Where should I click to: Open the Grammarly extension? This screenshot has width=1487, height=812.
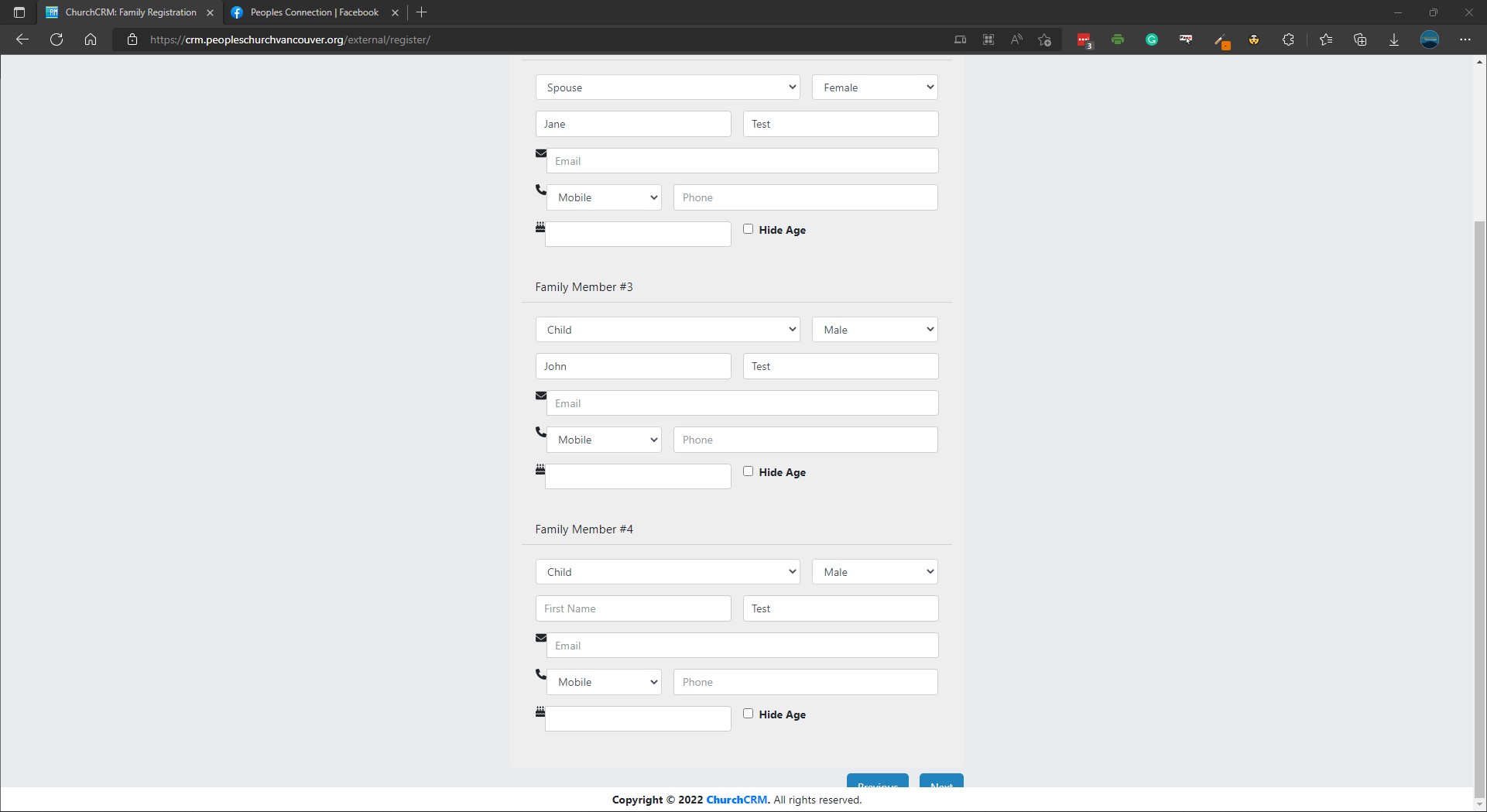[x=1151, y=39]
